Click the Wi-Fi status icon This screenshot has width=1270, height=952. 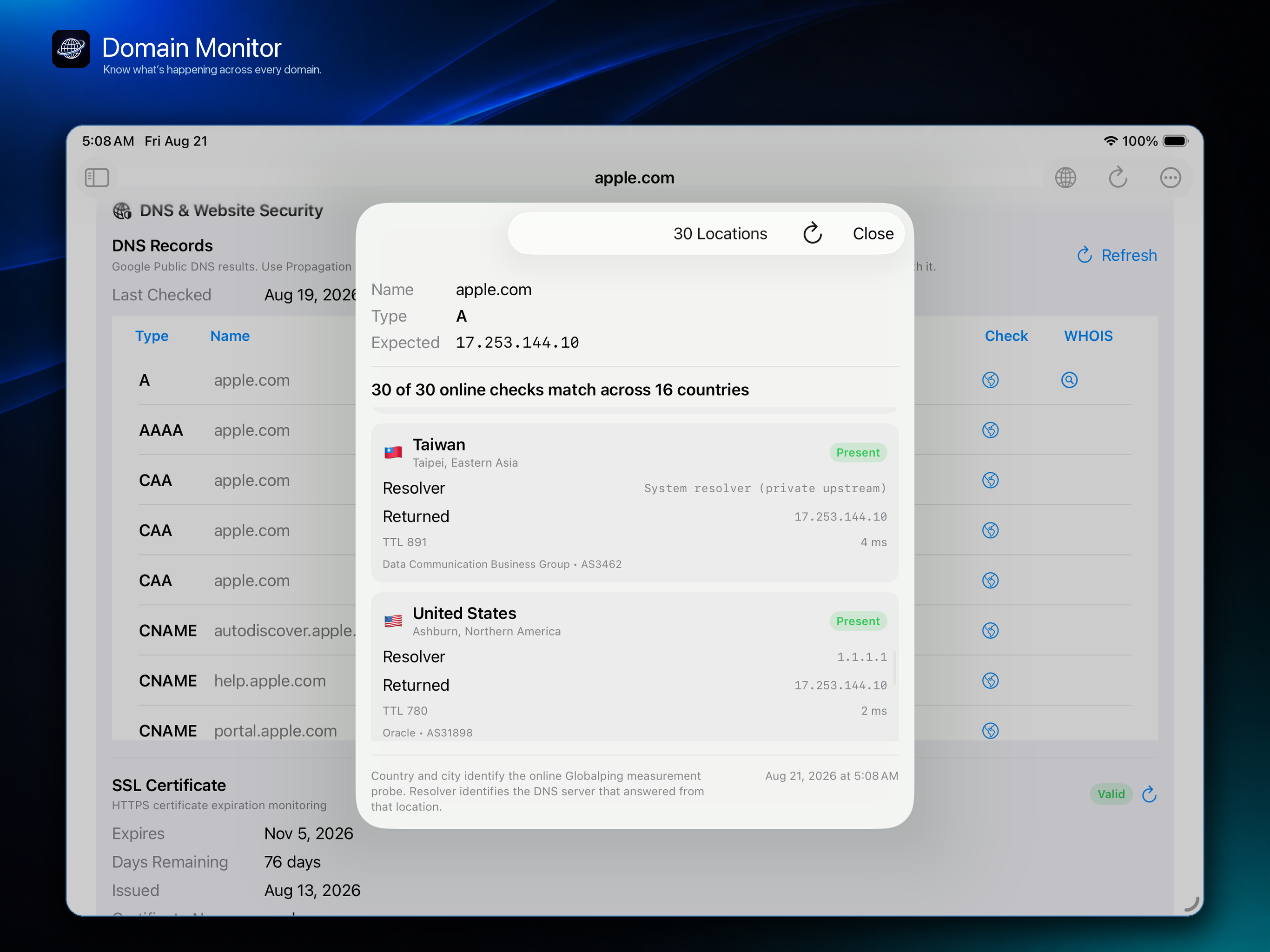(x=1111, y=141)
